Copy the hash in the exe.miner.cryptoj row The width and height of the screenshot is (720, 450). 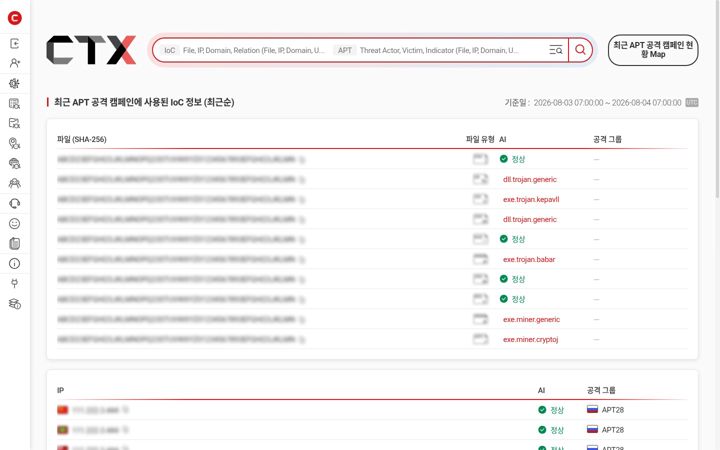click(x=302, y=340)
